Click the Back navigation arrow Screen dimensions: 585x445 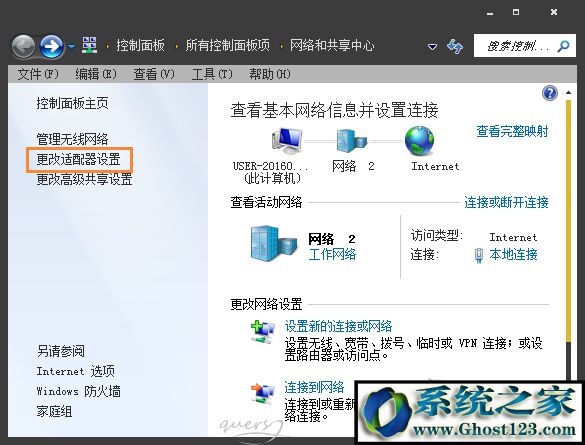23,47
